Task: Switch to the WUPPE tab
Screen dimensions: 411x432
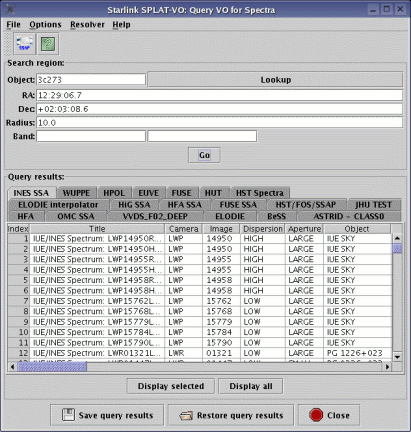Action: click(76, 193)
